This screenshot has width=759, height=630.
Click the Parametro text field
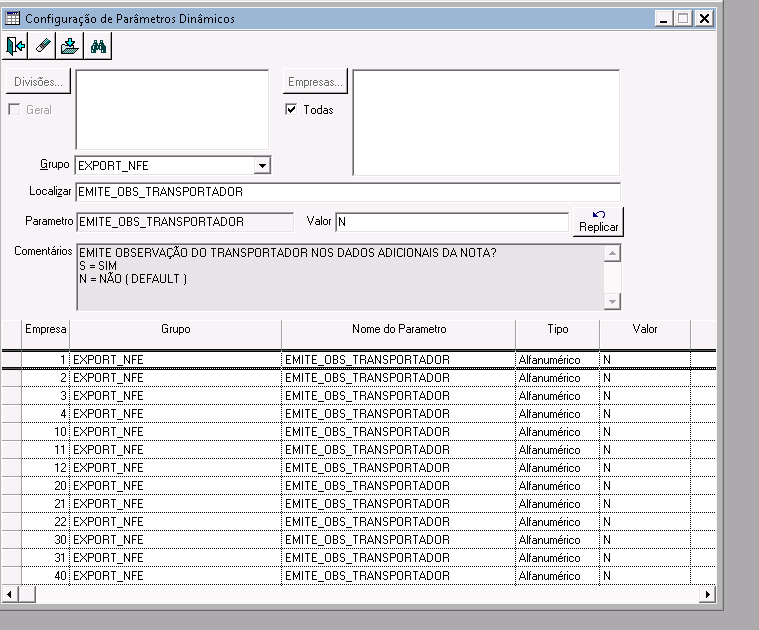click(x=184, y=222)
